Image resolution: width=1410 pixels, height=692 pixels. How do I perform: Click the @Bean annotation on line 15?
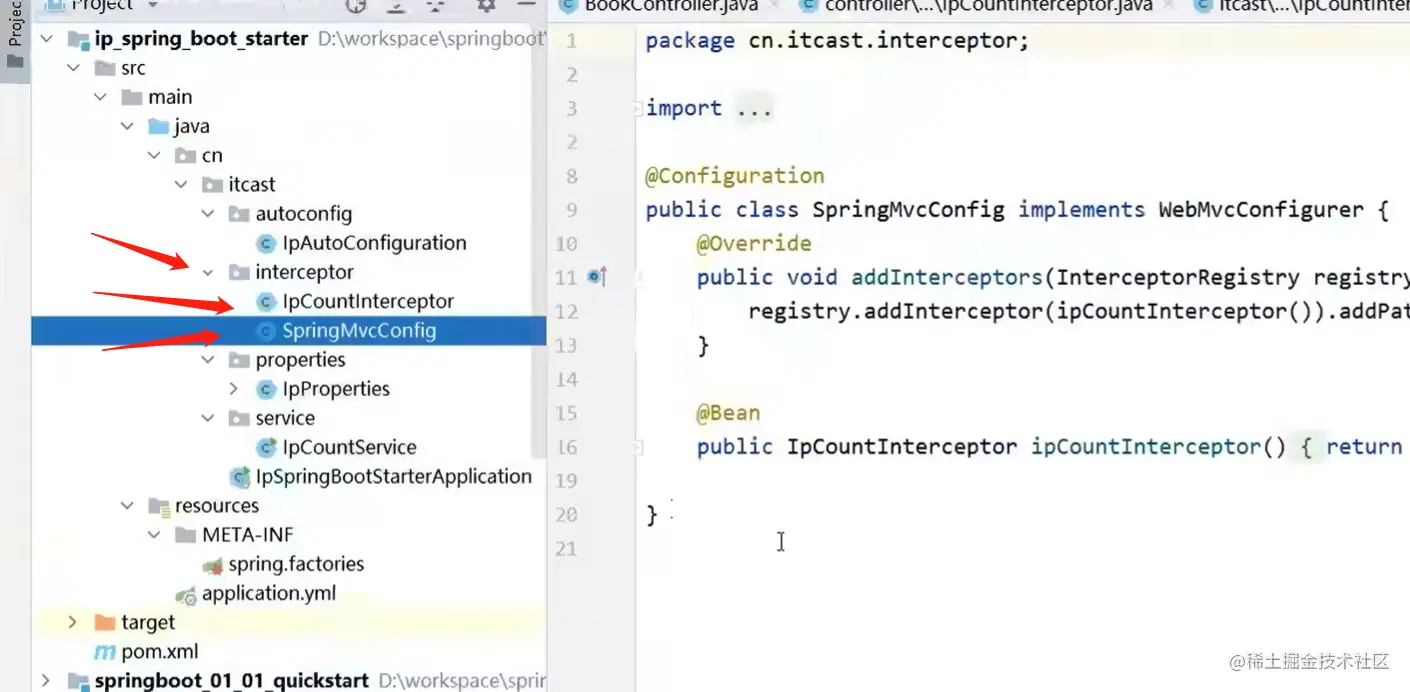pyautogui.click(x=728, y=413)
